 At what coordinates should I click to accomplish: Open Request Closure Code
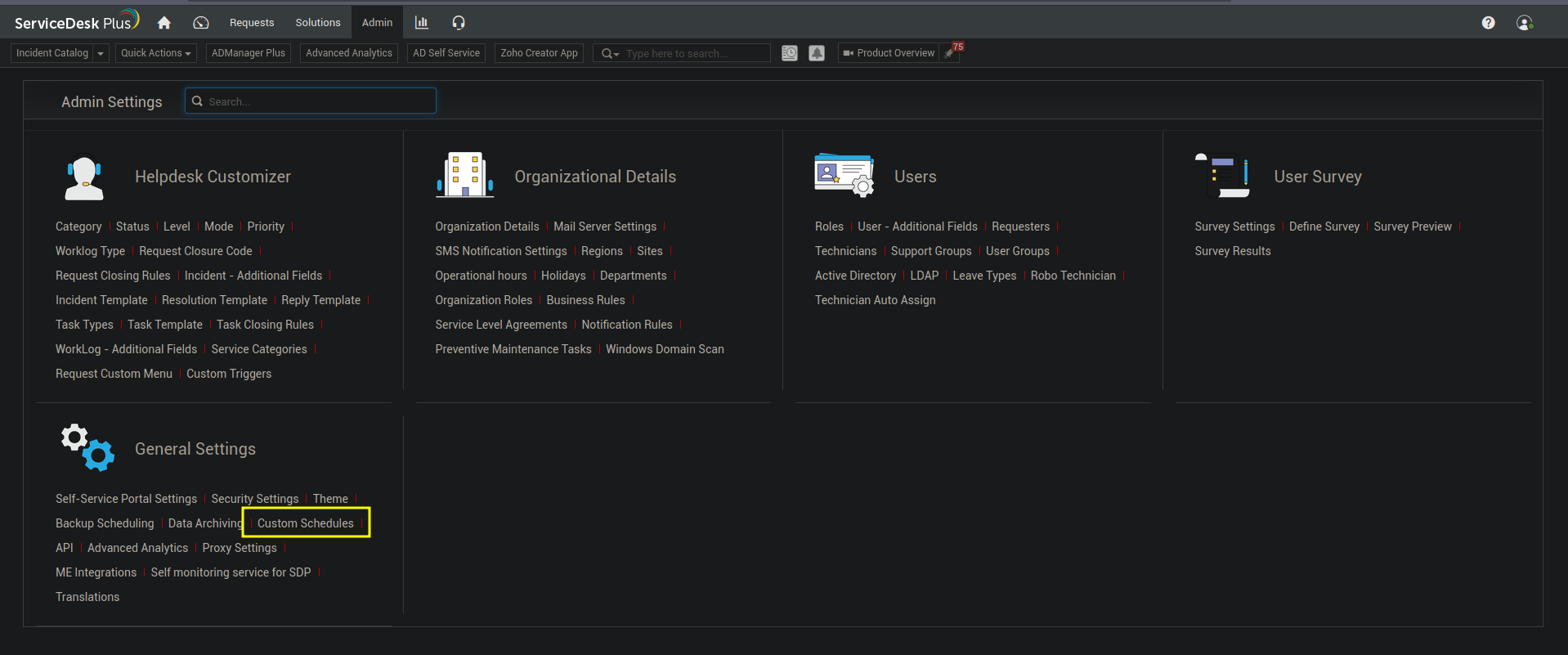195,251
